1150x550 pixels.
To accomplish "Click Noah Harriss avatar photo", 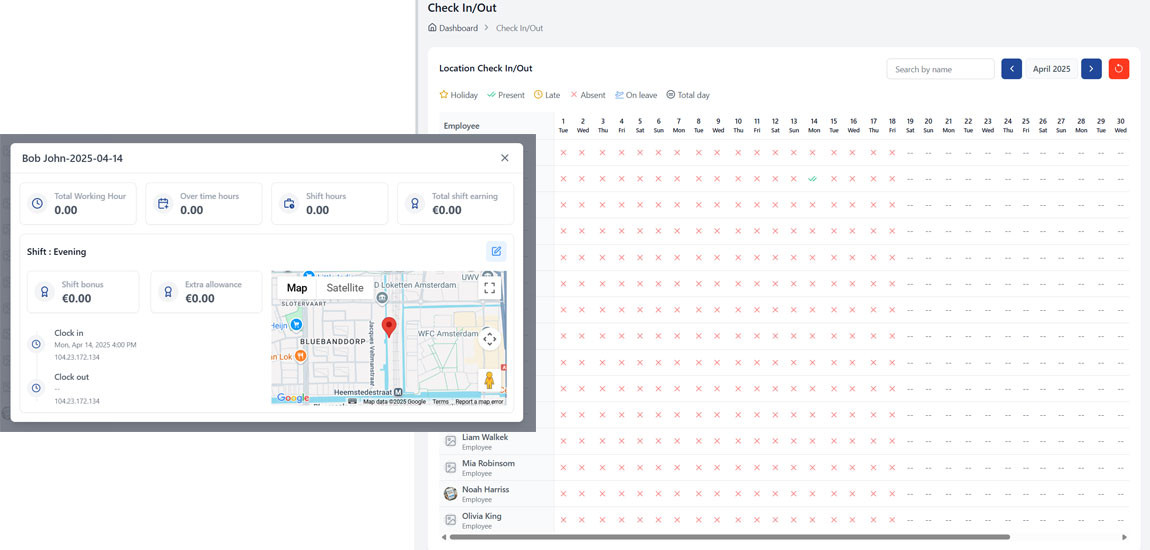I will click(451, 494).
